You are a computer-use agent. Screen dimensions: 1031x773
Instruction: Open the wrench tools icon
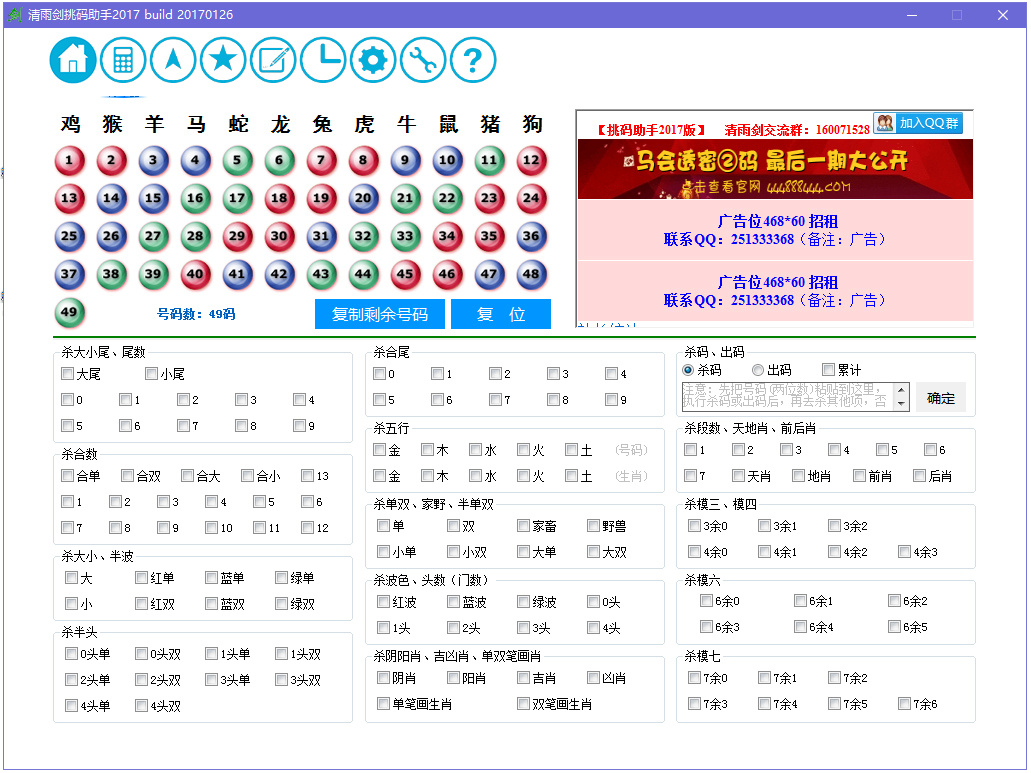[423, 60]
